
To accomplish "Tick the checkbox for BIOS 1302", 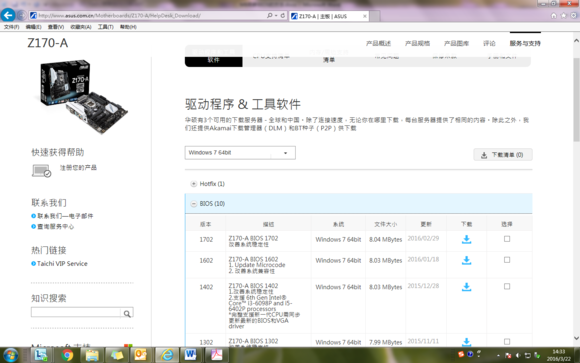I will point(507,341).
